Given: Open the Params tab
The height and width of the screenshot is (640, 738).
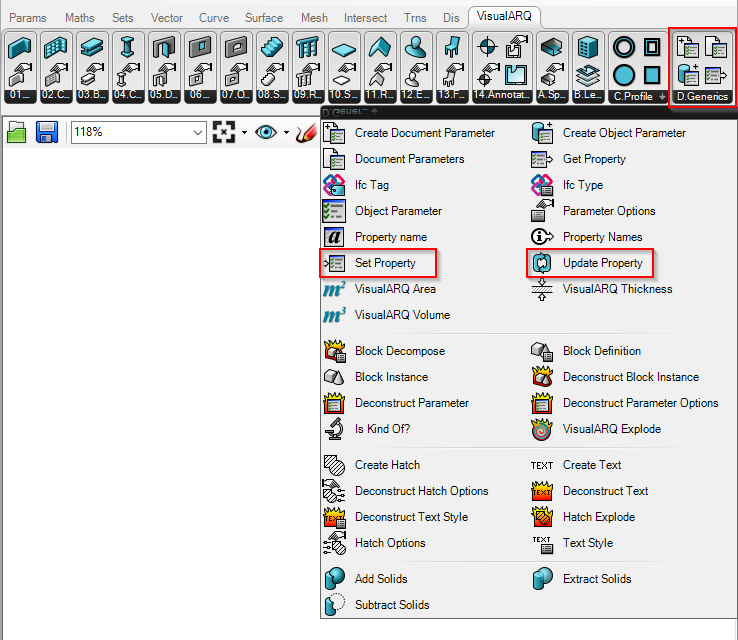Looking at the screenshot, I should [x=28, y=18].
